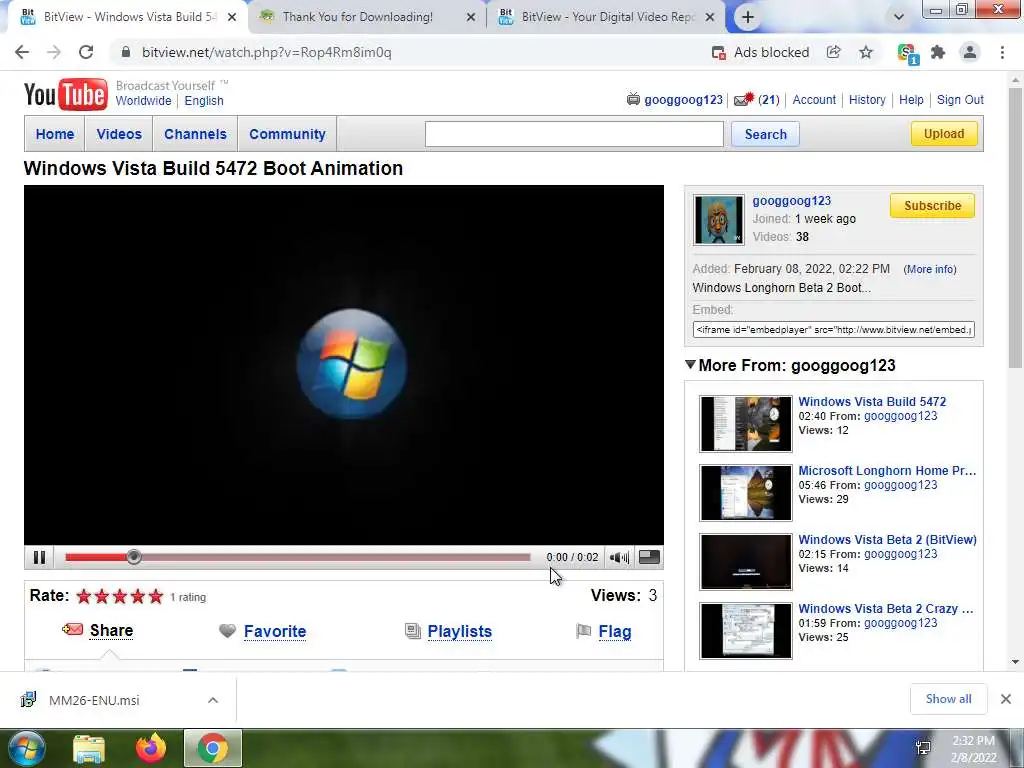Close the Thank You for Downloading tab

pos(471,17)
